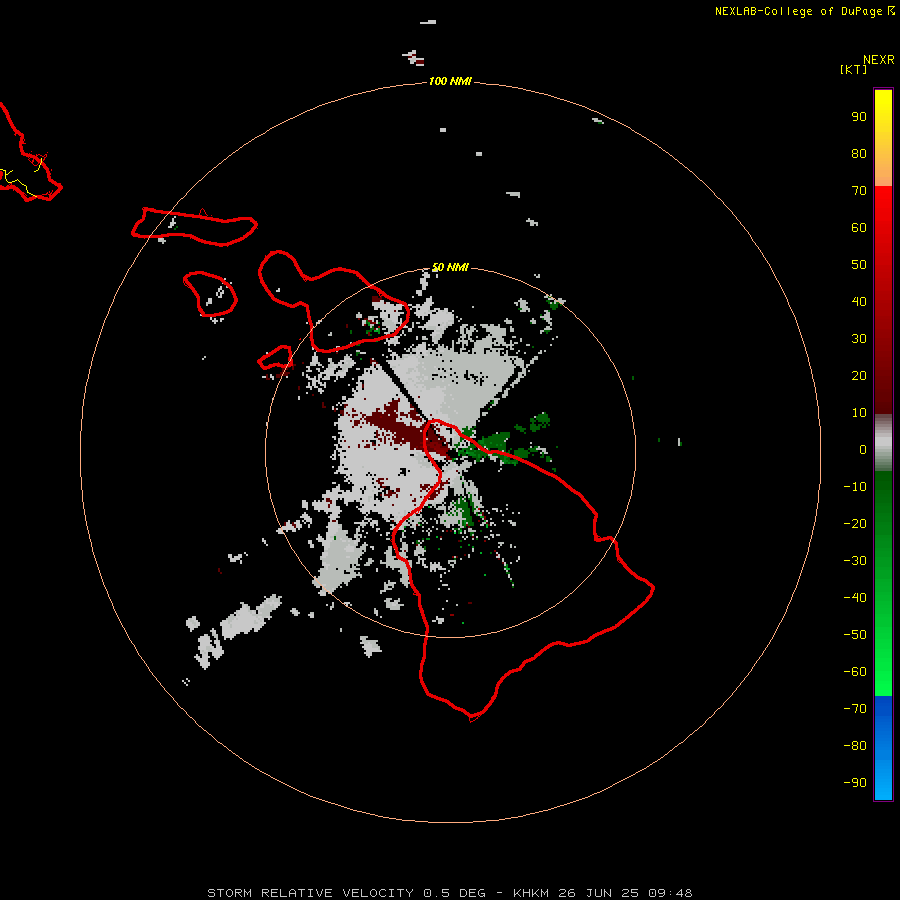Click the 50 value on color scale
The height and width of the screenshot is (900, 900).
[x=859, y=265]
